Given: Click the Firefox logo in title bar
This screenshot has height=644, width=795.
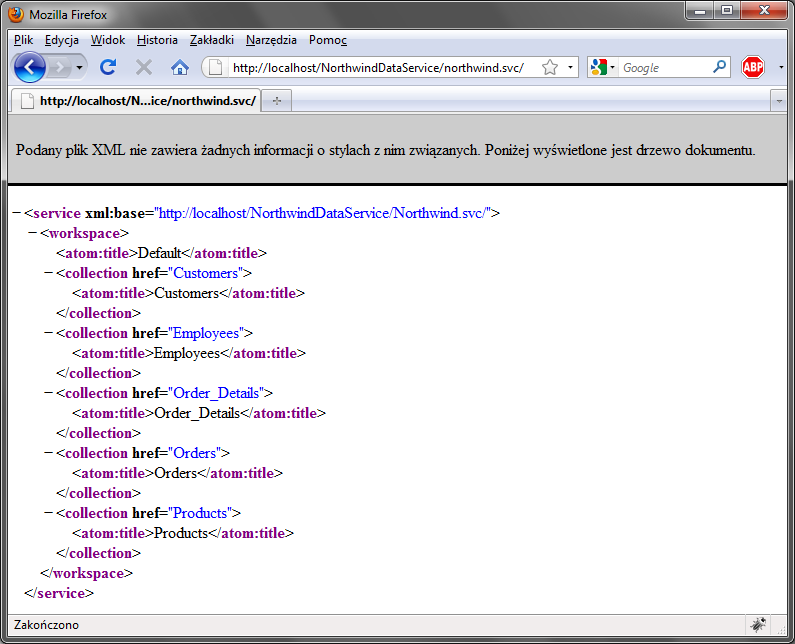Looking at the screenshot, I should click(16, 15).
